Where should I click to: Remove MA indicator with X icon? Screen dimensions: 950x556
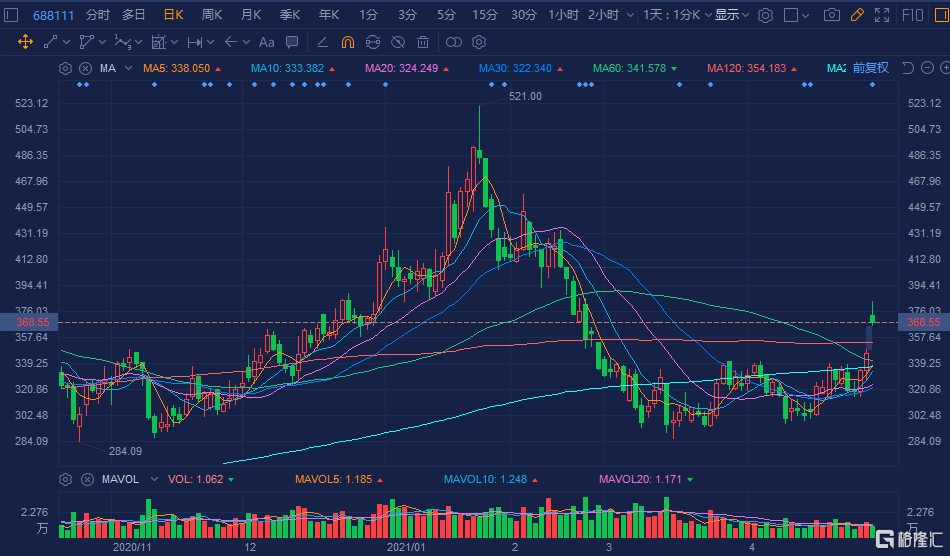pyautogui.click(x=86, y=68)
